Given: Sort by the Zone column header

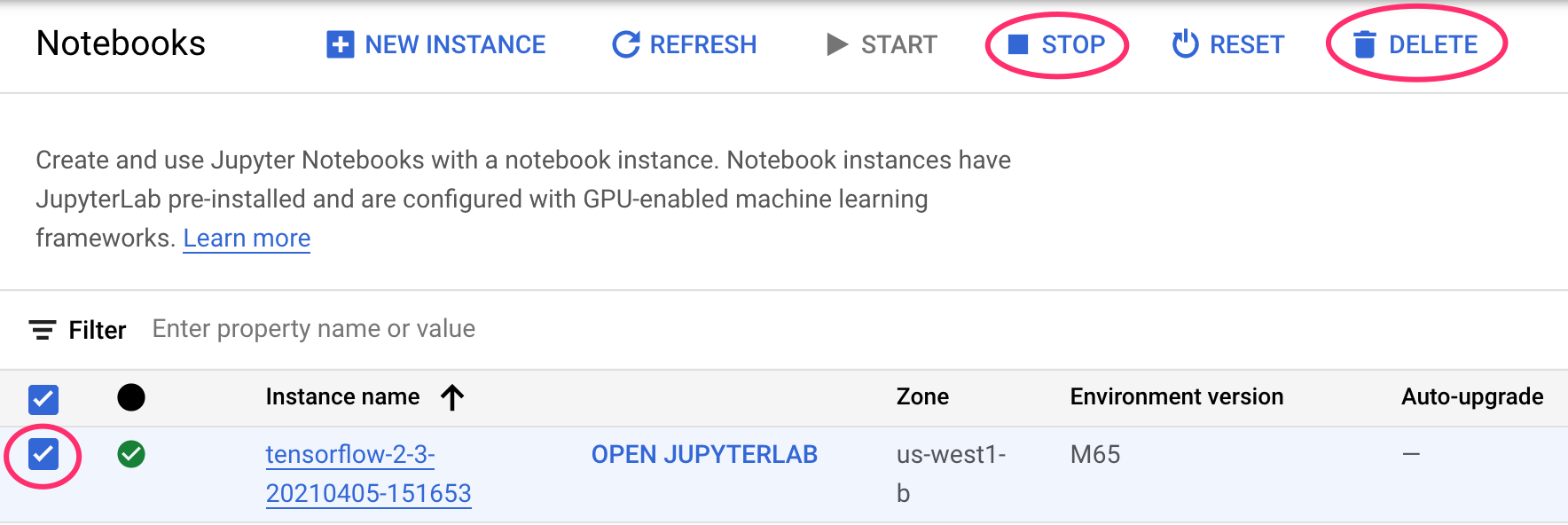Looking at the screenshot, I should click(x=922, y=397).
